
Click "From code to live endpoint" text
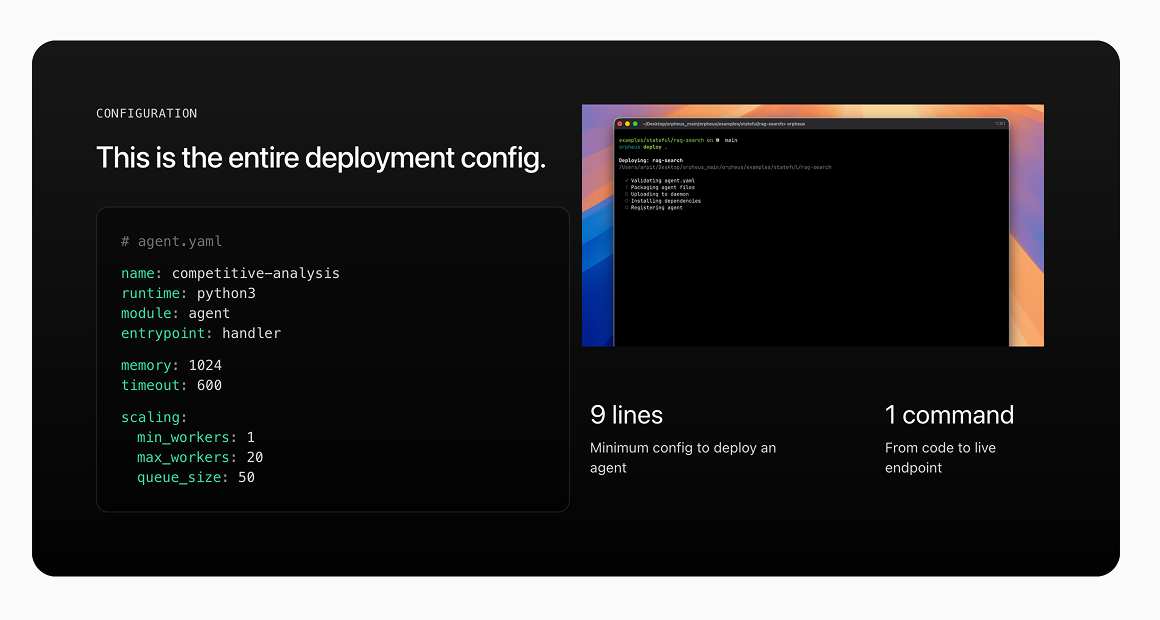940,457
